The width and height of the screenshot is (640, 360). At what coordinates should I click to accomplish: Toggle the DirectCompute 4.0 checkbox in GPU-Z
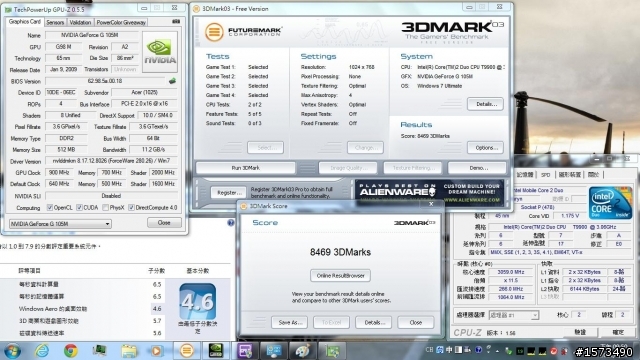tap(131, 208)
